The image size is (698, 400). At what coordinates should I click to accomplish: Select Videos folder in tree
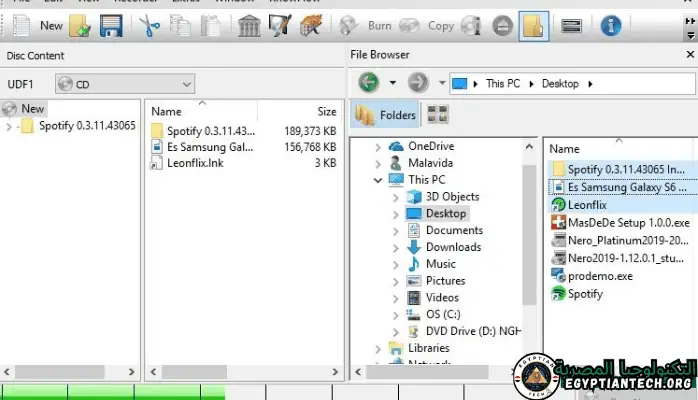442,298
